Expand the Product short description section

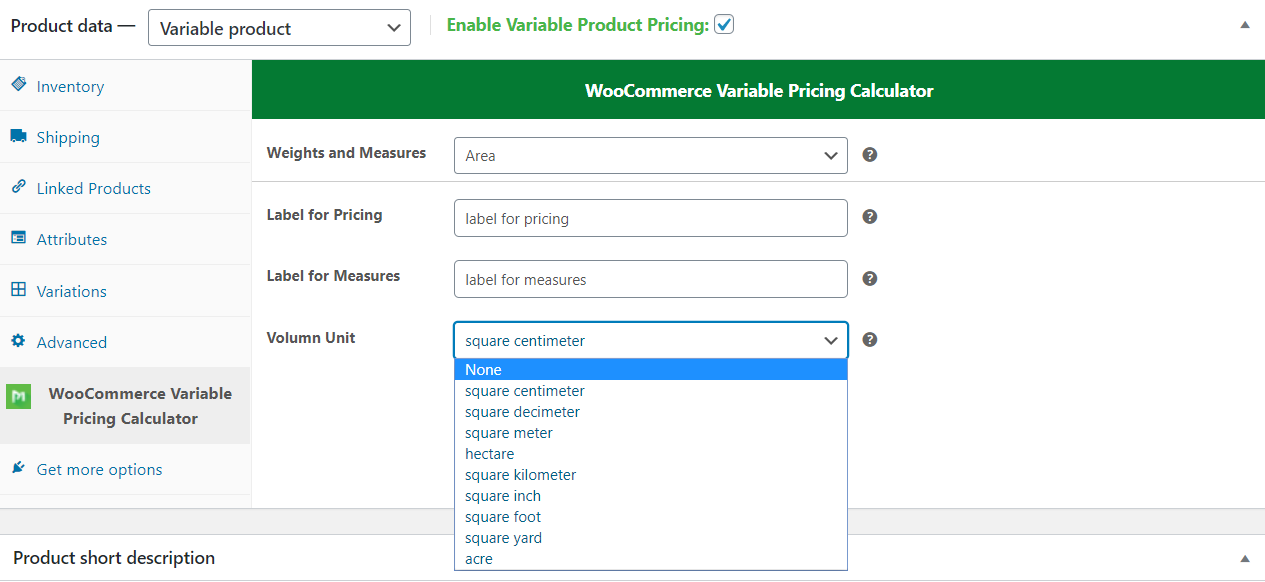tap(1245, 557)
